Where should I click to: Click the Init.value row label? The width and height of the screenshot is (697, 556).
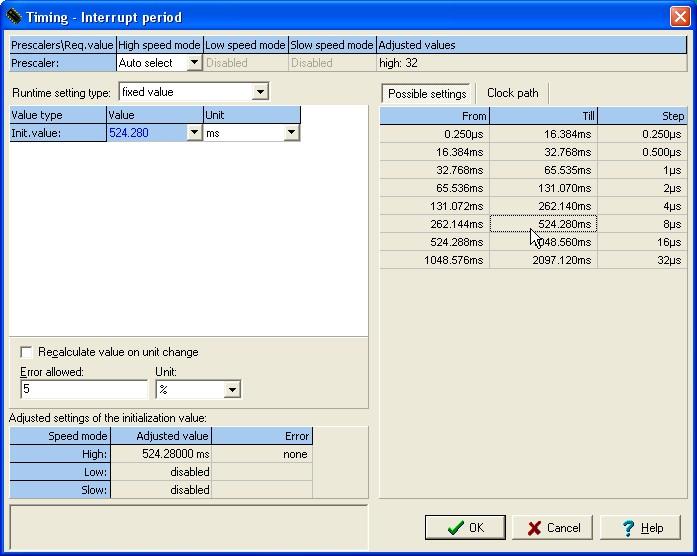58,133
